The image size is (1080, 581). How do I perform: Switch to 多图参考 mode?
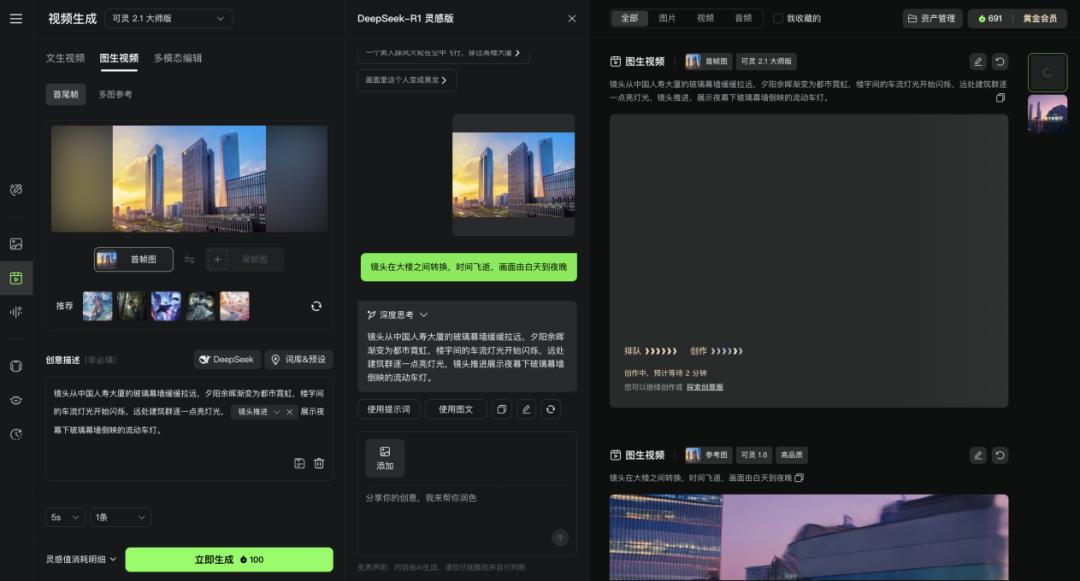pyautogui.click(x=115, y=94)
